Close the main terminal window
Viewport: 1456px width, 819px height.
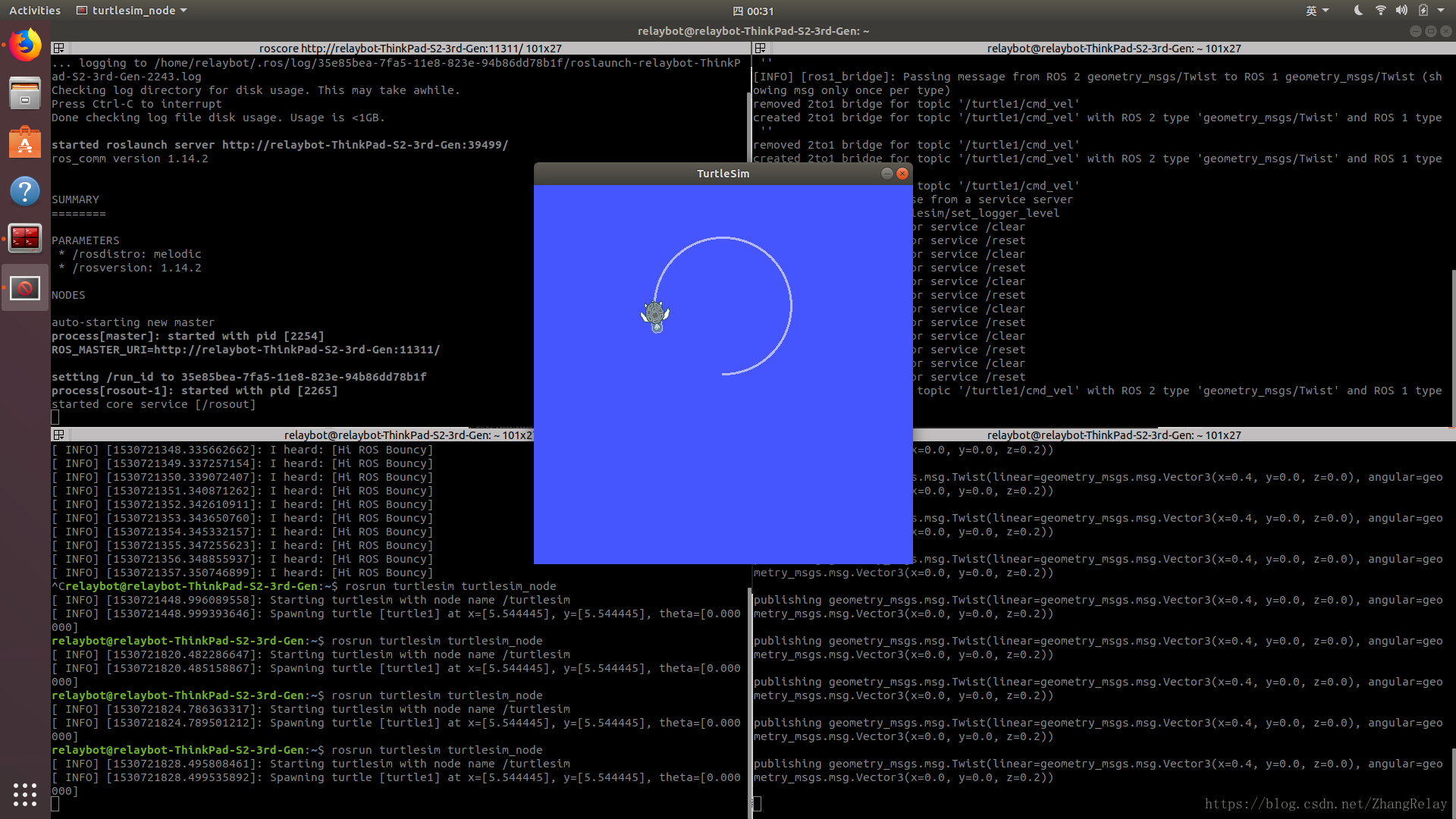coord(1445,31)
